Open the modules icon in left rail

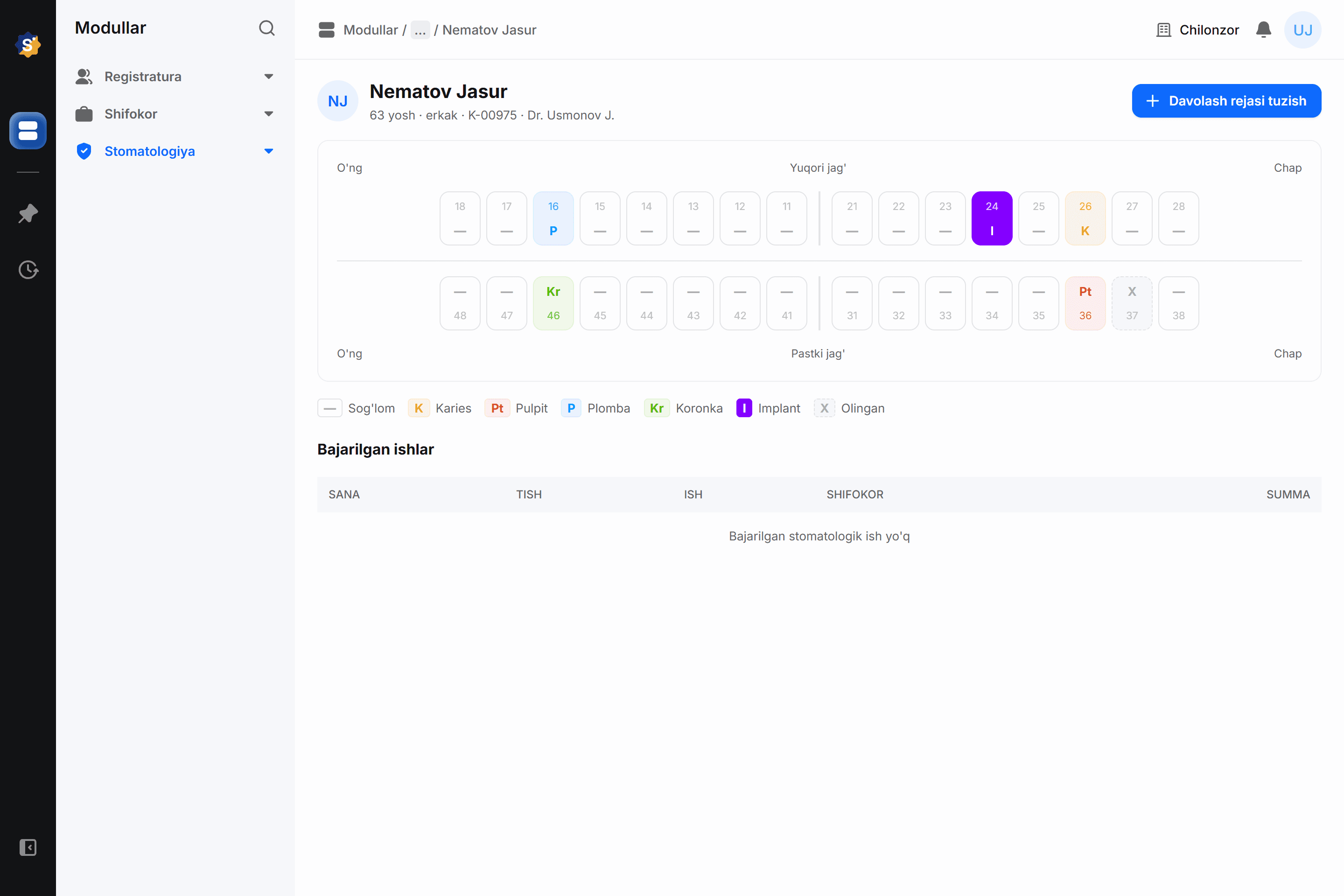click(28, 131)
